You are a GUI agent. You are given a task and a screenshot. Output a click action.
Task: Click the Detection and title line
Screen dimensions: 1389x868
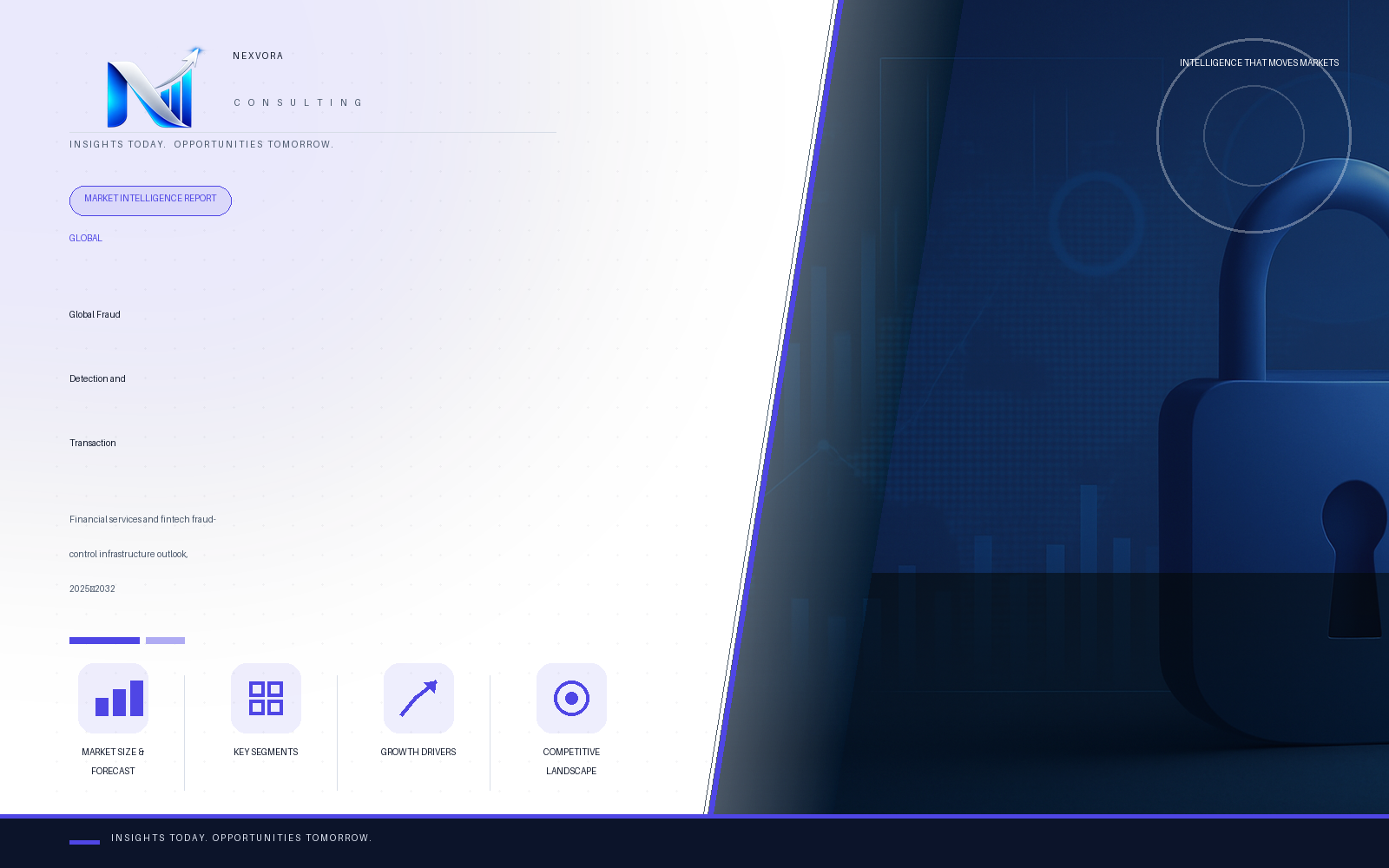click(97, 378)
